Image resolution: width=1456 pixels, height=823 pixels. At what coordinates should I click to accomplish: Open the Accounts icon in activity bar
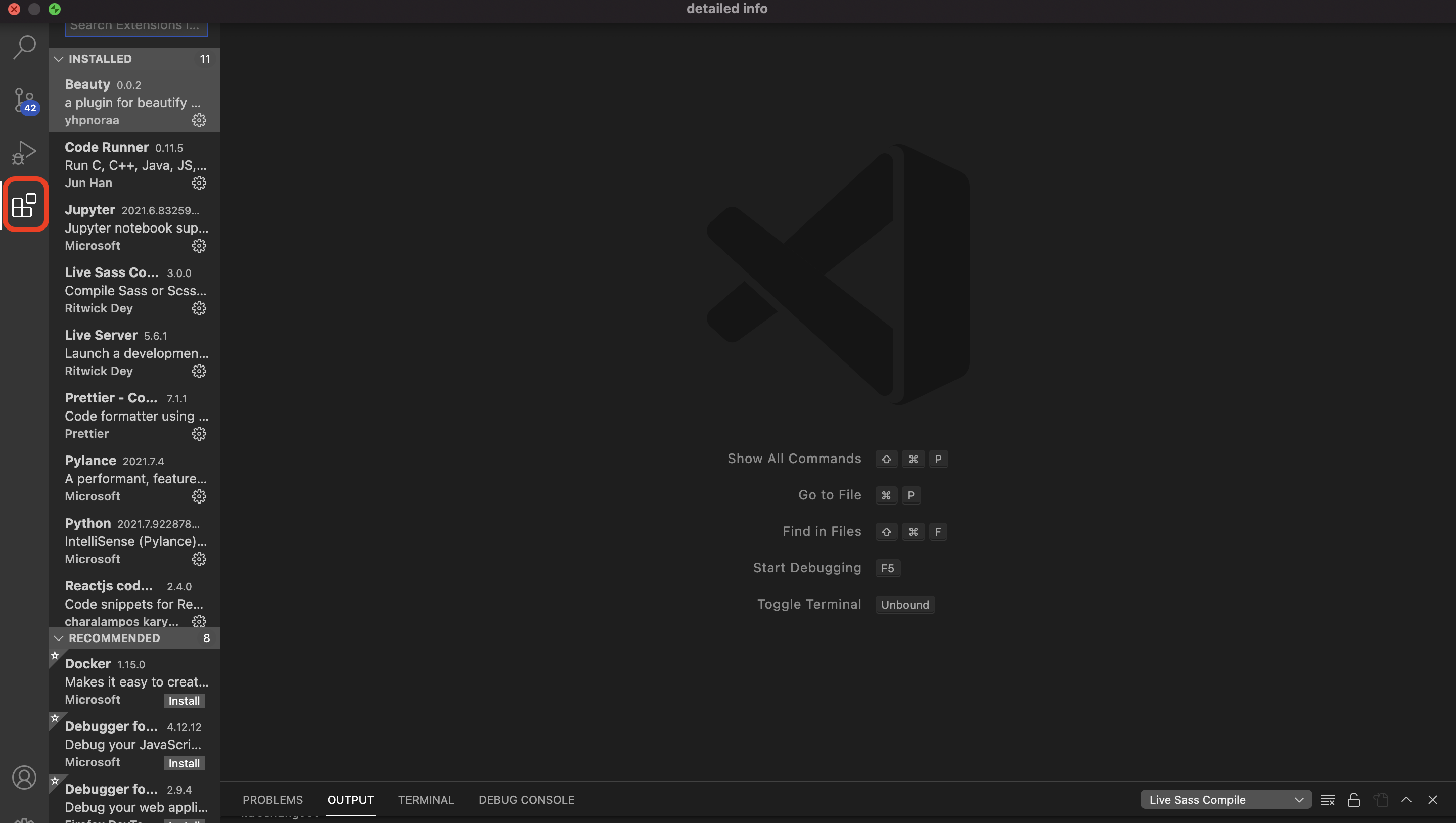(24, 778)
